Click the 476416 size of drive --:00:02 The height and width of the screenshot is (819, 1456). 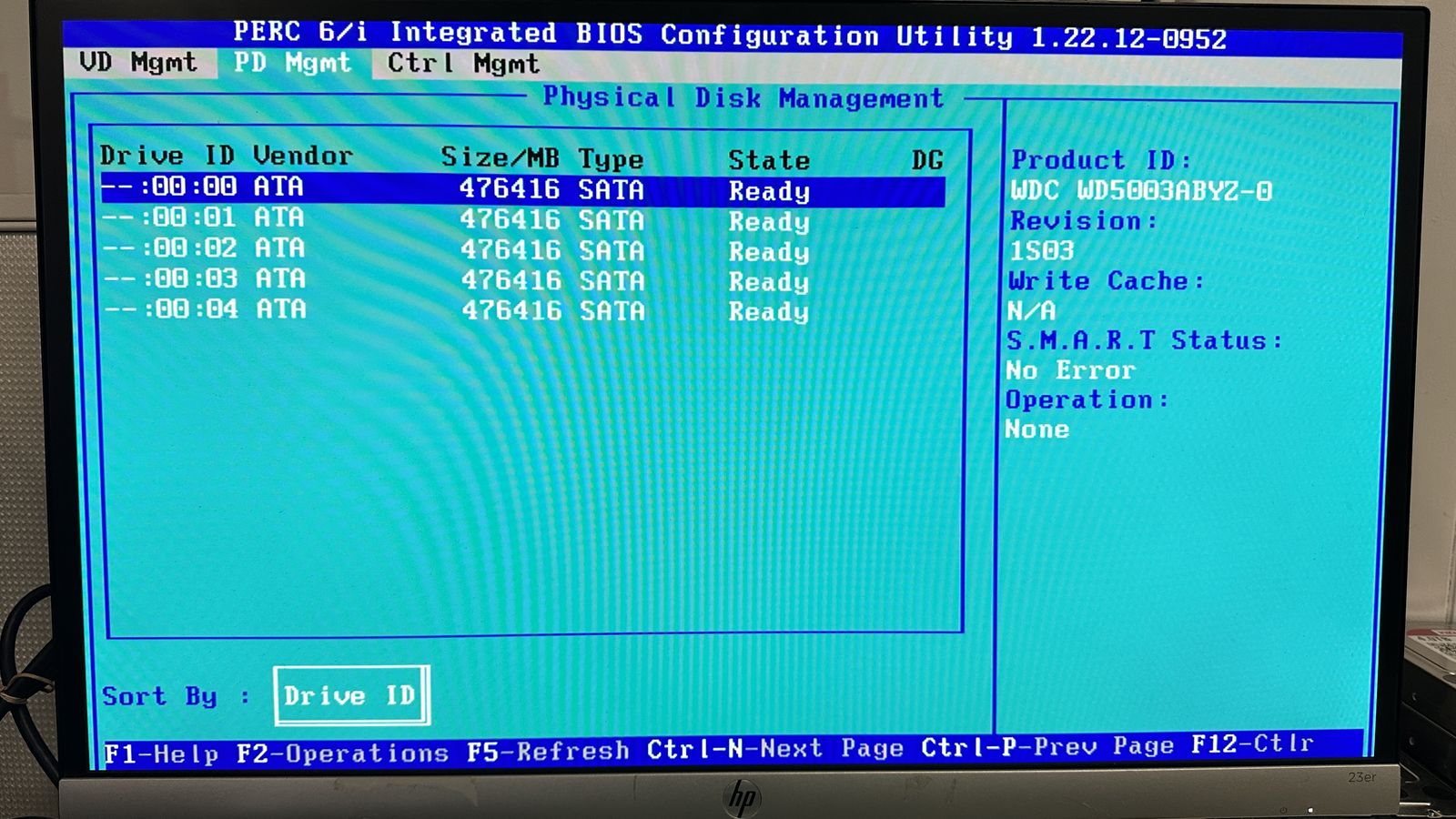pos(511,249)
